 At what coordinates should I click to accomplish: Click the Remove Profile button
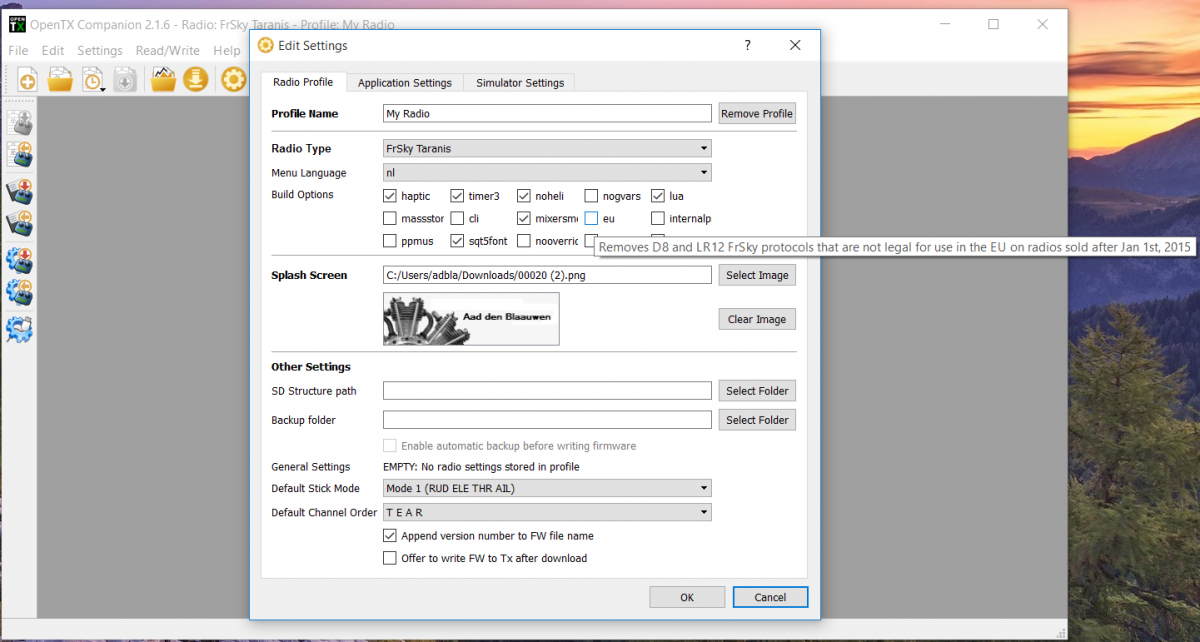757,114
